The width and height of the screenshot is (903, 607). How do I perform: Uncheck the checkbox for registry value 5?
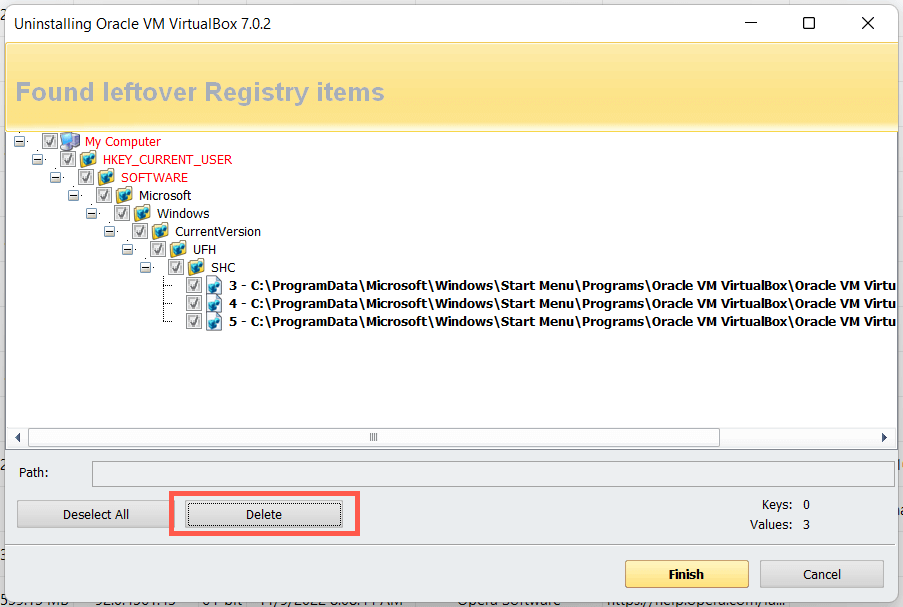coord(194,321)
